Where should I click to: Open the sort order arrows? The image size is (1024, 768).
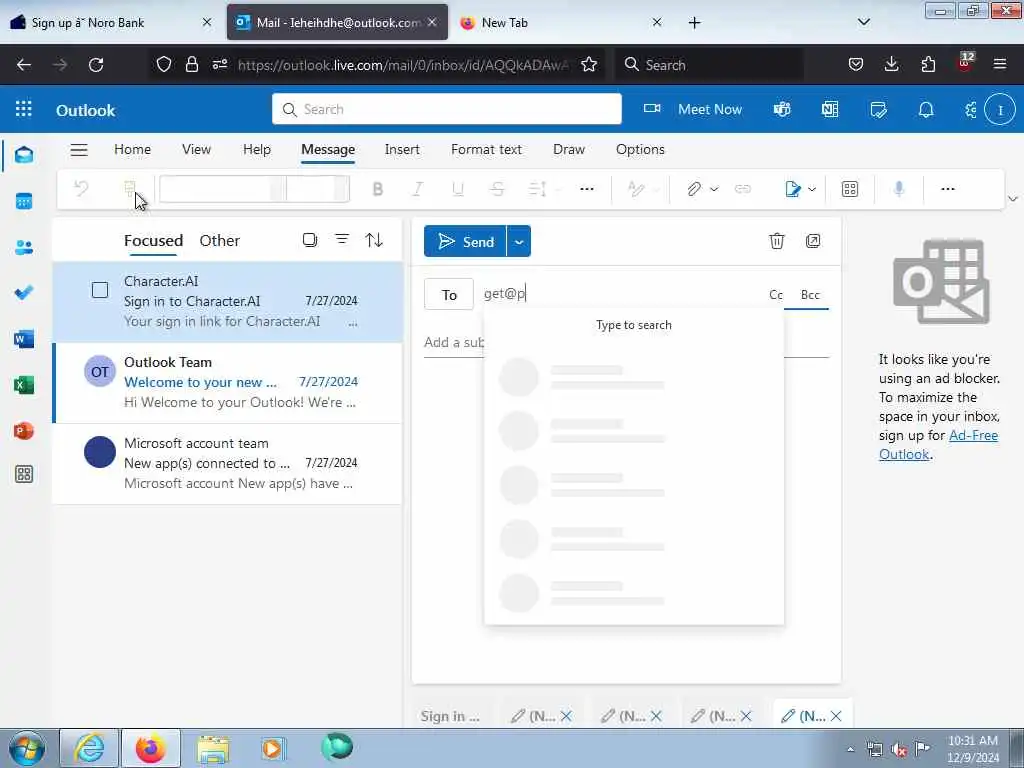coord(374,240)
